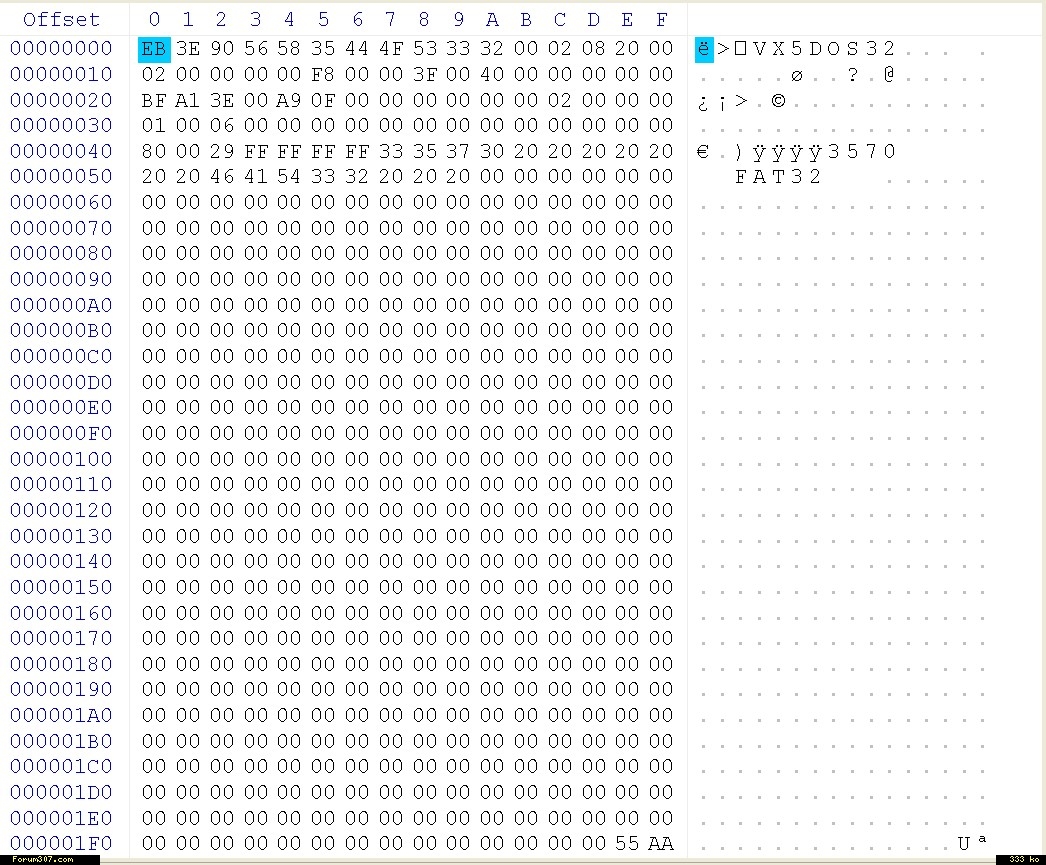
Task: Click the FAT32 text in the ASCII column
Action: pos(778,177)
